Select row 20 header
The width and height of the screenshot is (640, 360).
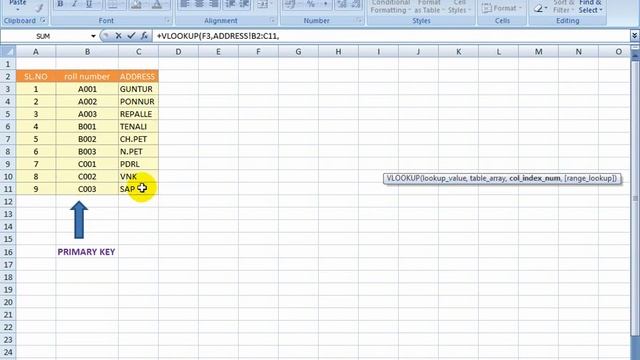pos(8,302)
